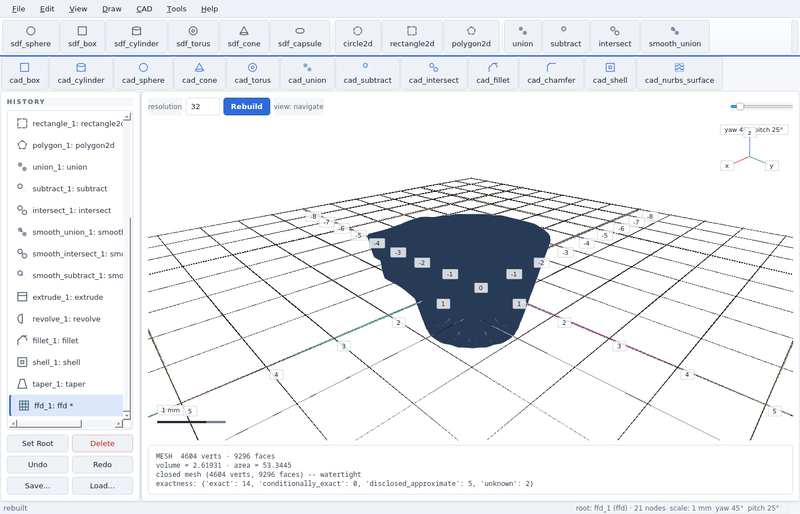Use the cad_nurbs_surface tool
The height and width of the screenshot is (514, 800).
point(679,74)
